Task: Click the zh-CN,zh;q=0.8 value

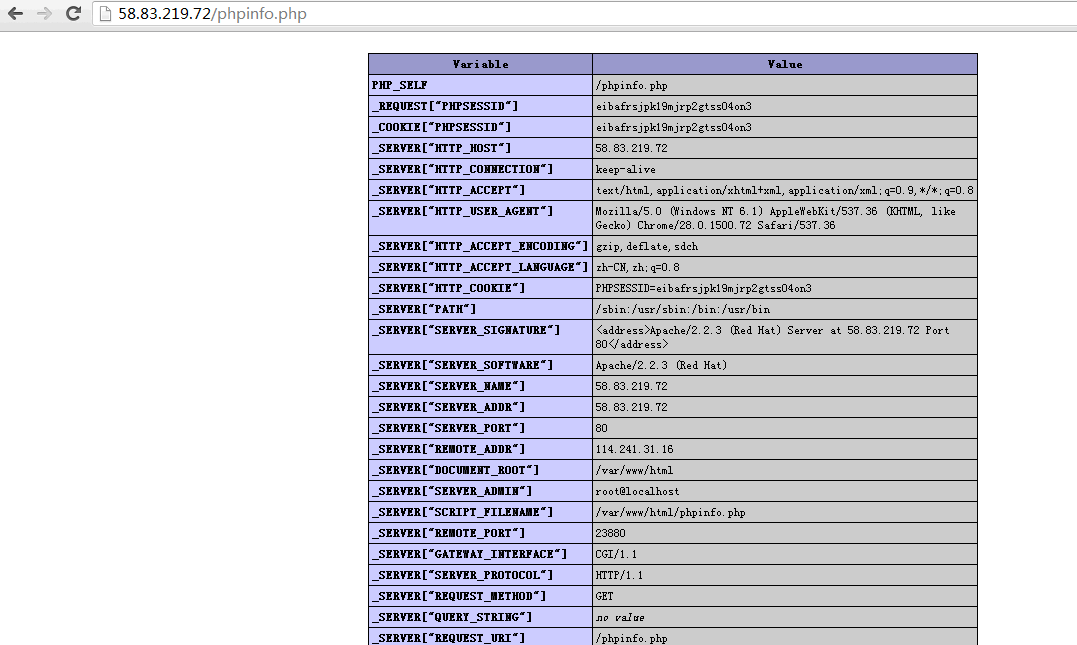Action: pos(637,268)
